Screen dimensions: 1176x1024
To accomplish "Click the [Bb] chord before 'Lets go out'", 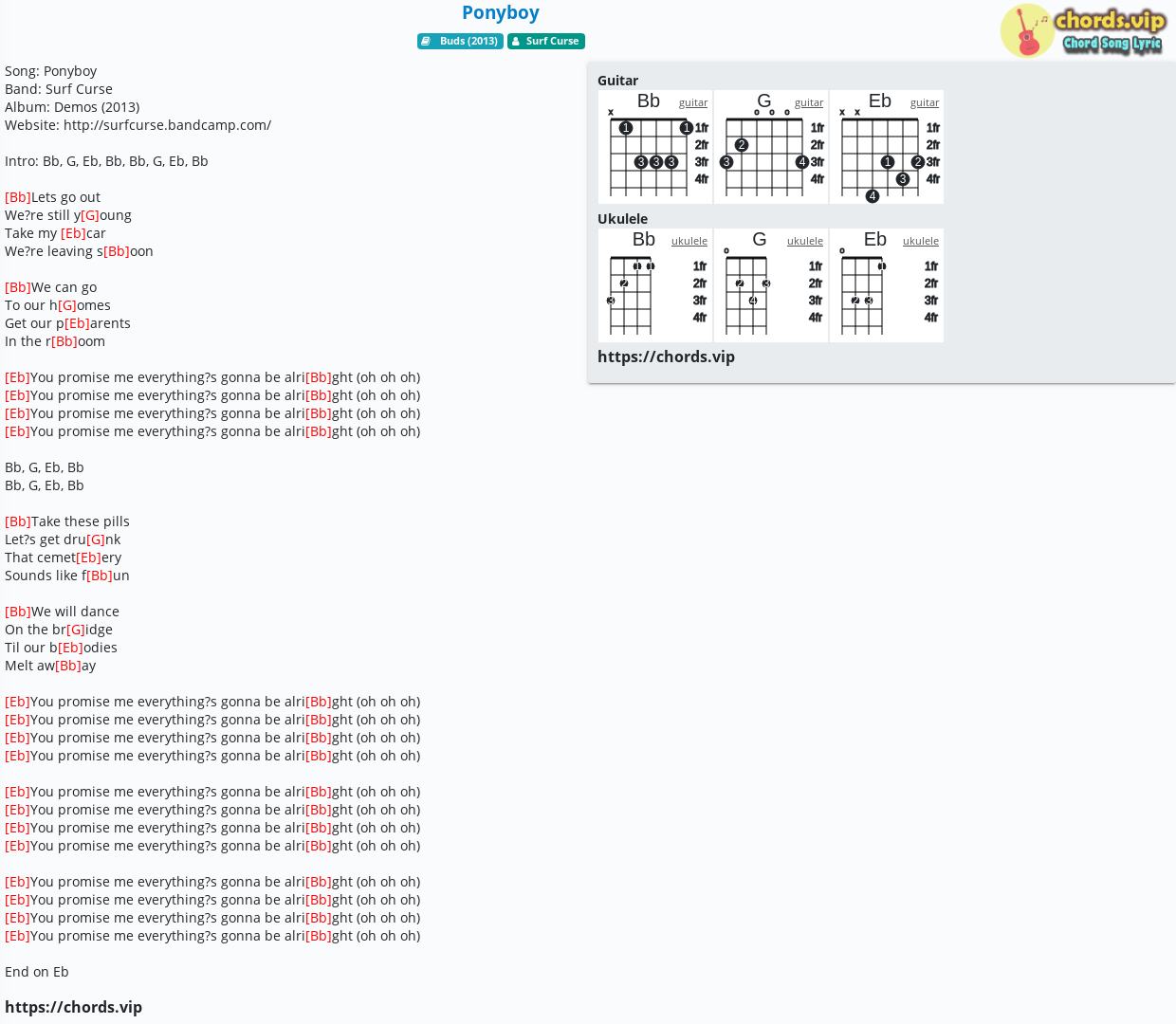I will pyautogui.click(x=18, y=197).
